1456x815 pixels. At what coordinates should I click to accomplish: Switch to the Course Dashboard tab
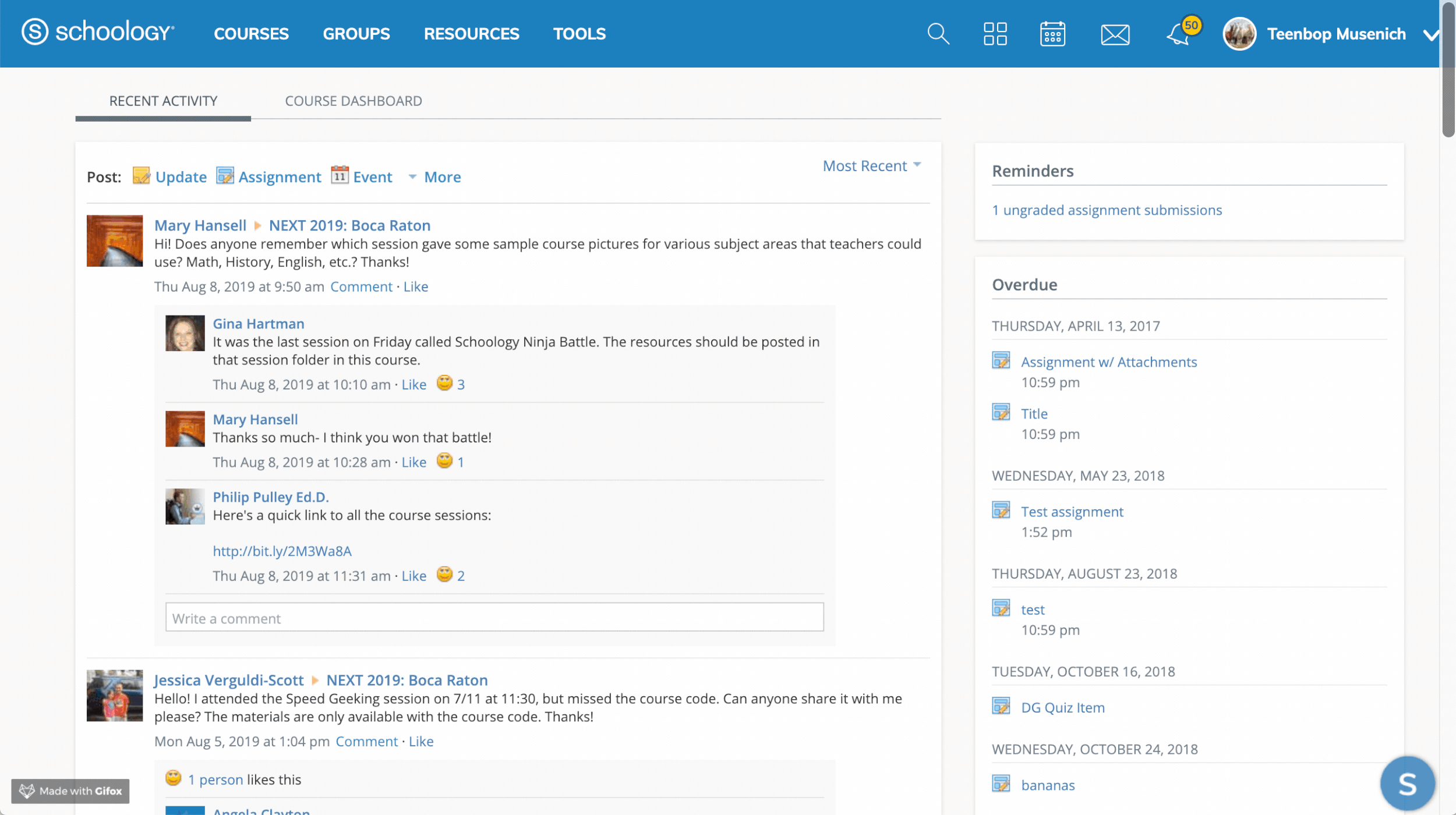pos(353,101)
